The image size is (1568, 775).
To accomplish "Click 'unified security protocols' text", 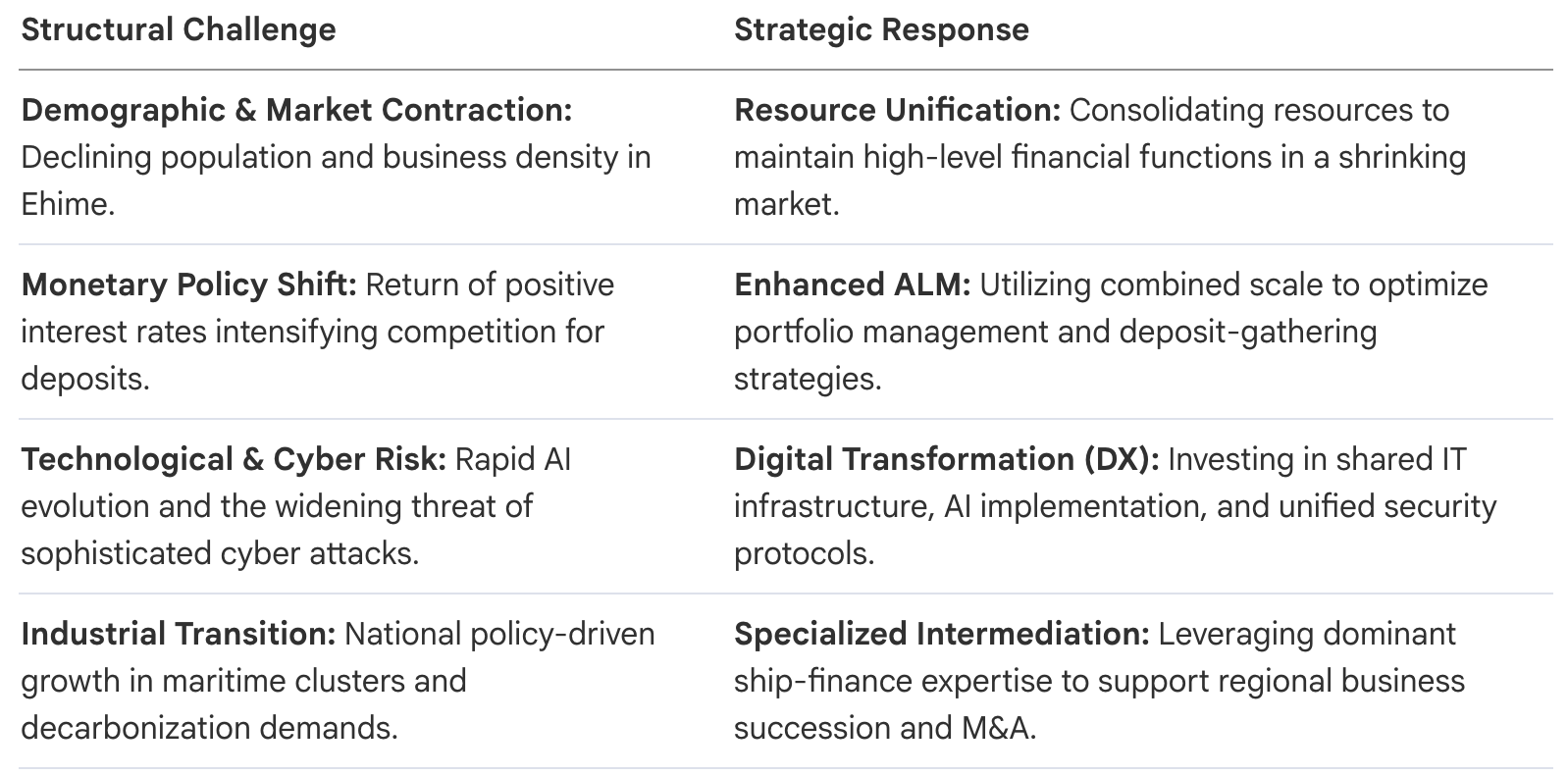I will point(1116,530).
